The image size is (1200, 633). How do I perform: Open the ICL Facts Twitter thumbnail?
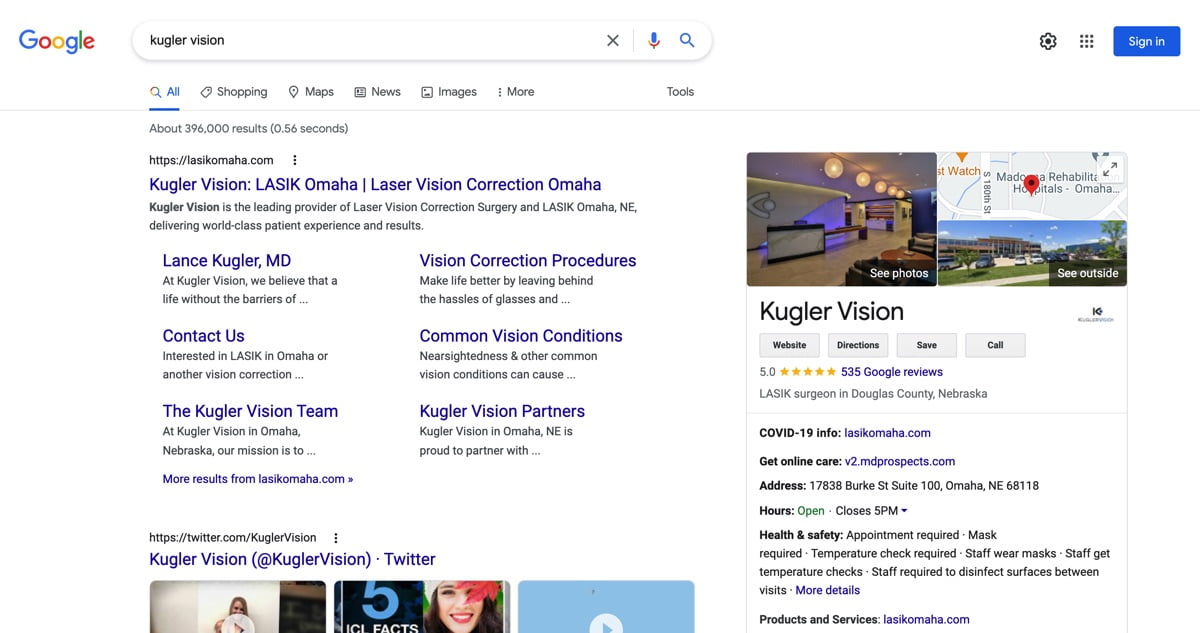[x=422, y=607]
